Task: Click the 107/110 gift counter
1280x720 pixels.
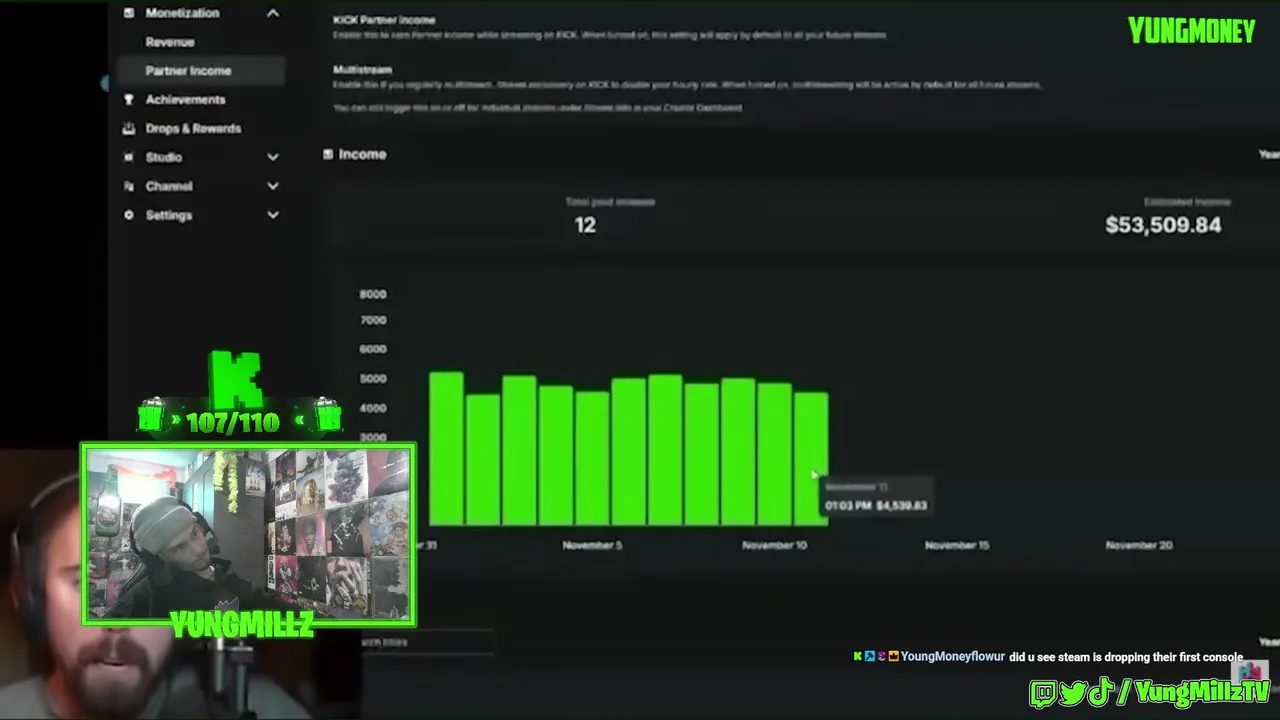Action: tap(233, 422)
